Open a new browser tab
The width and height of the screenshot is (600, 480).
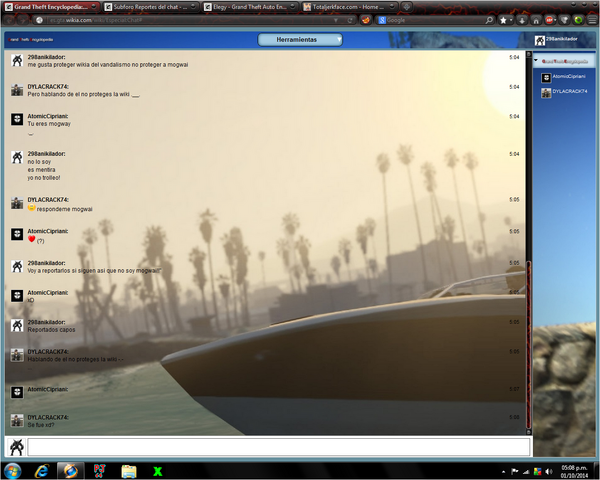(406, 7)
